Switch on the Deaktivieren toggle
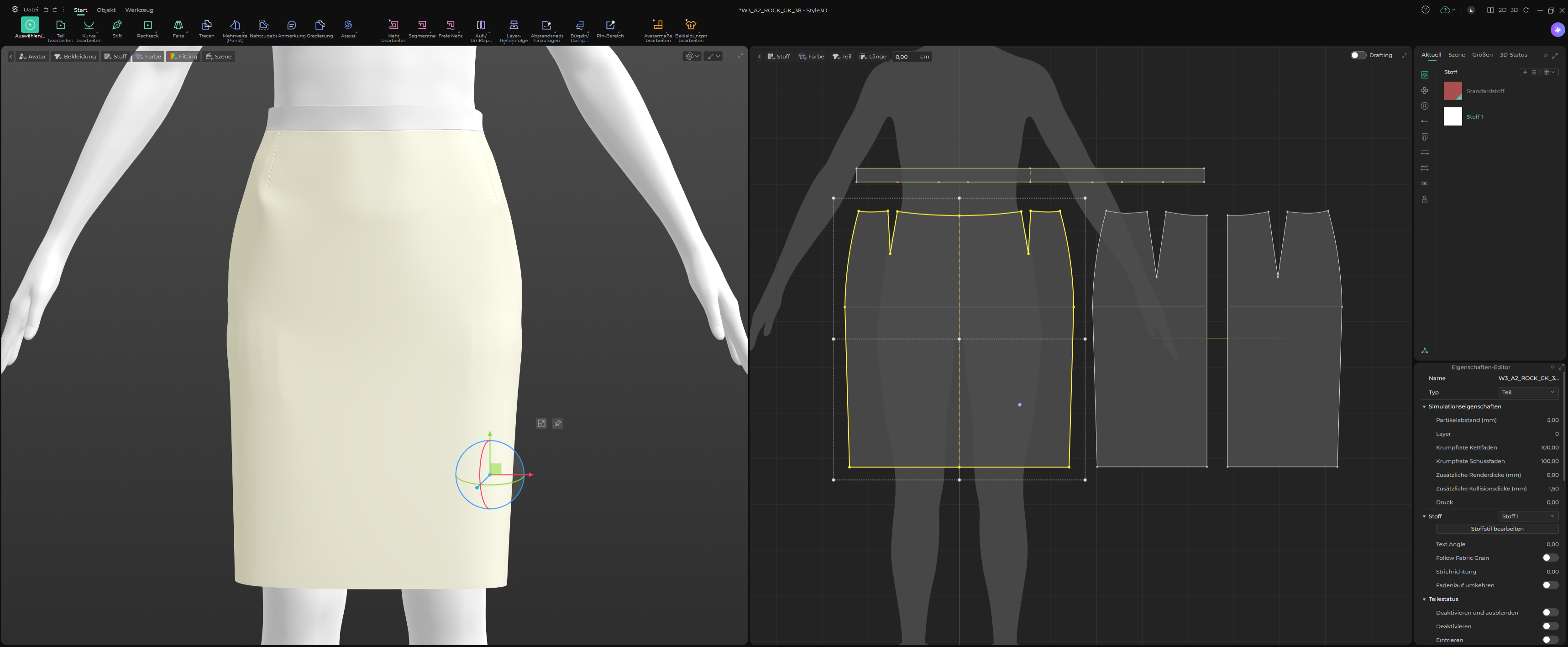The height and width of the screenshot is (647, 1568). tap(1550, 626)
